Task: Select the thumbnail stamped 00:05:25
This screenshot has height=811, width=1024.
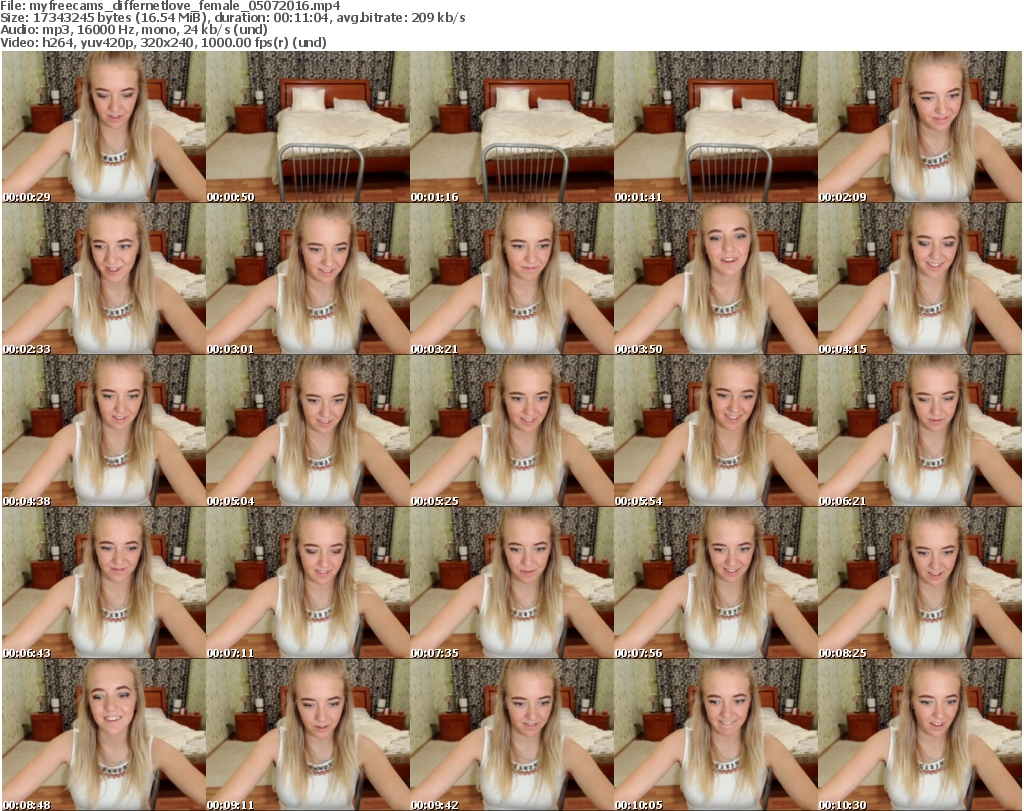Action: [x=511, y=431]
